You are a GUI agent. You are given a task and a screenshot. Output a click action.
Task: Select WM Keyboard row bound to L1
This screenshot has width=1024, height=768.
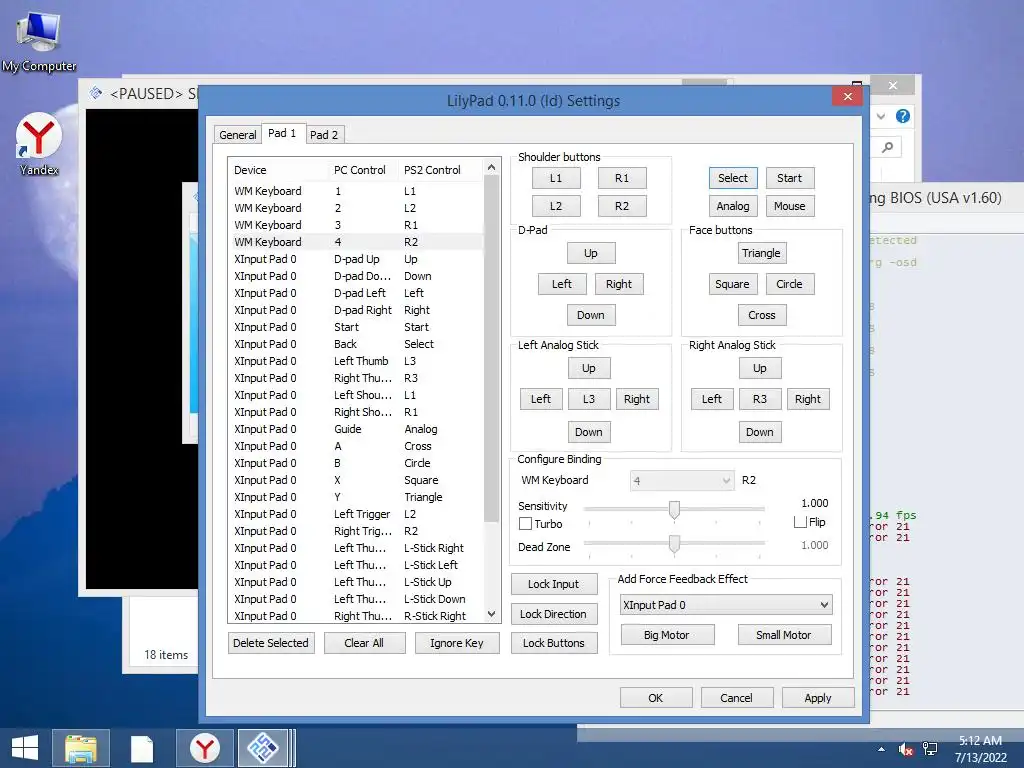[357, 191]
